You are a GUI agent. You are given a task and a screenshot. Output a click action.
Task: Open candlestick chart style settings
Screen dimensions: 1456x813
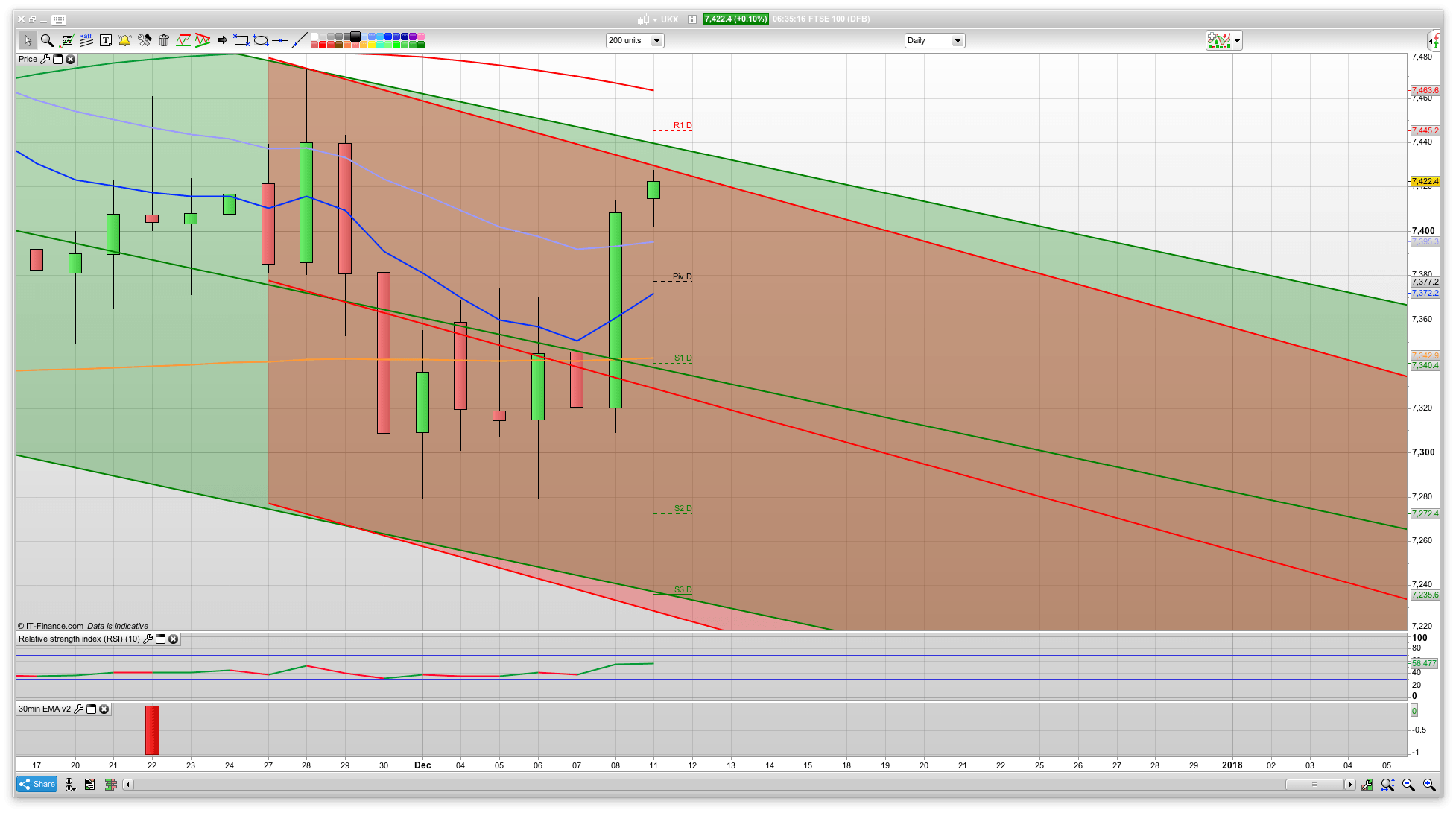1367,785
